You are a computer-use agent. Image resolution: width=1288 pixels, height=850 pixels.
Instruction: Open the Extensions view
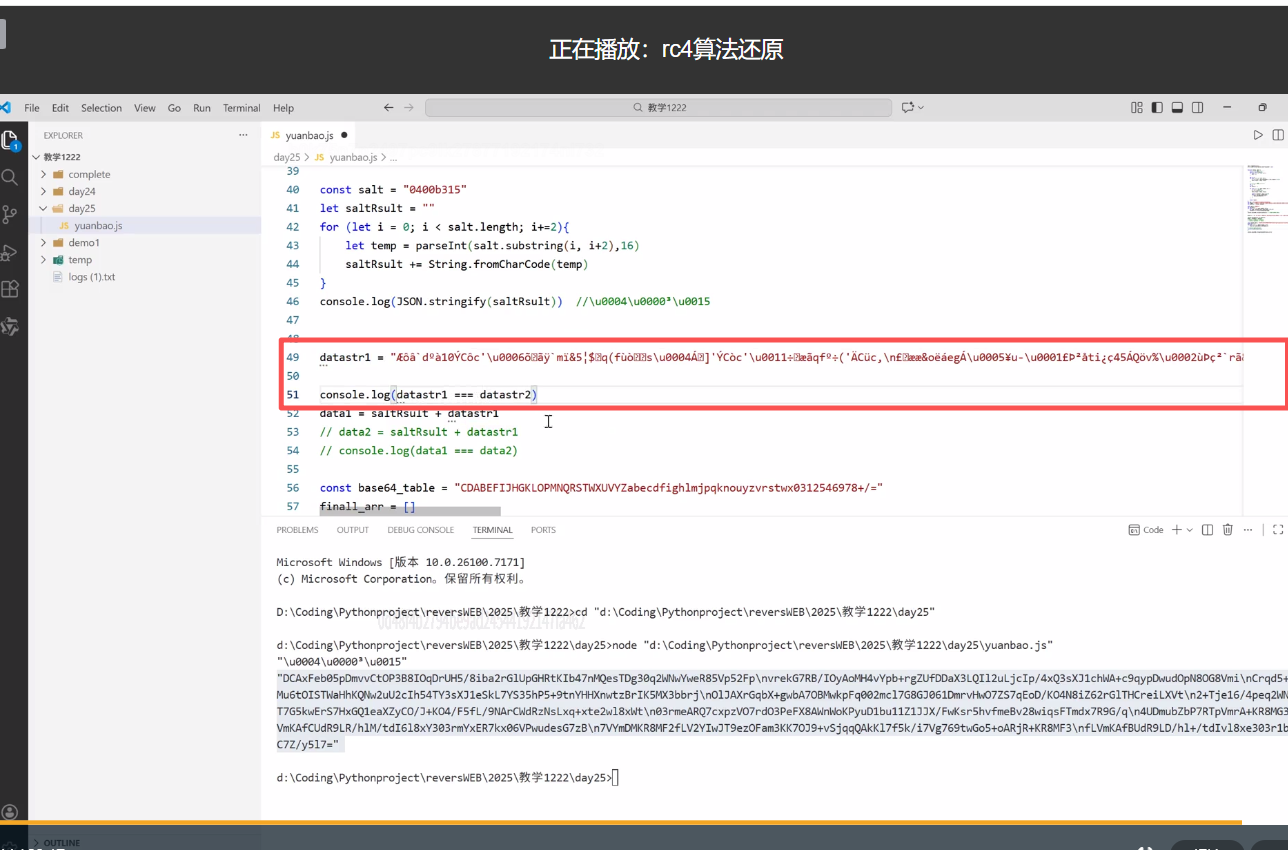point(10,289)
